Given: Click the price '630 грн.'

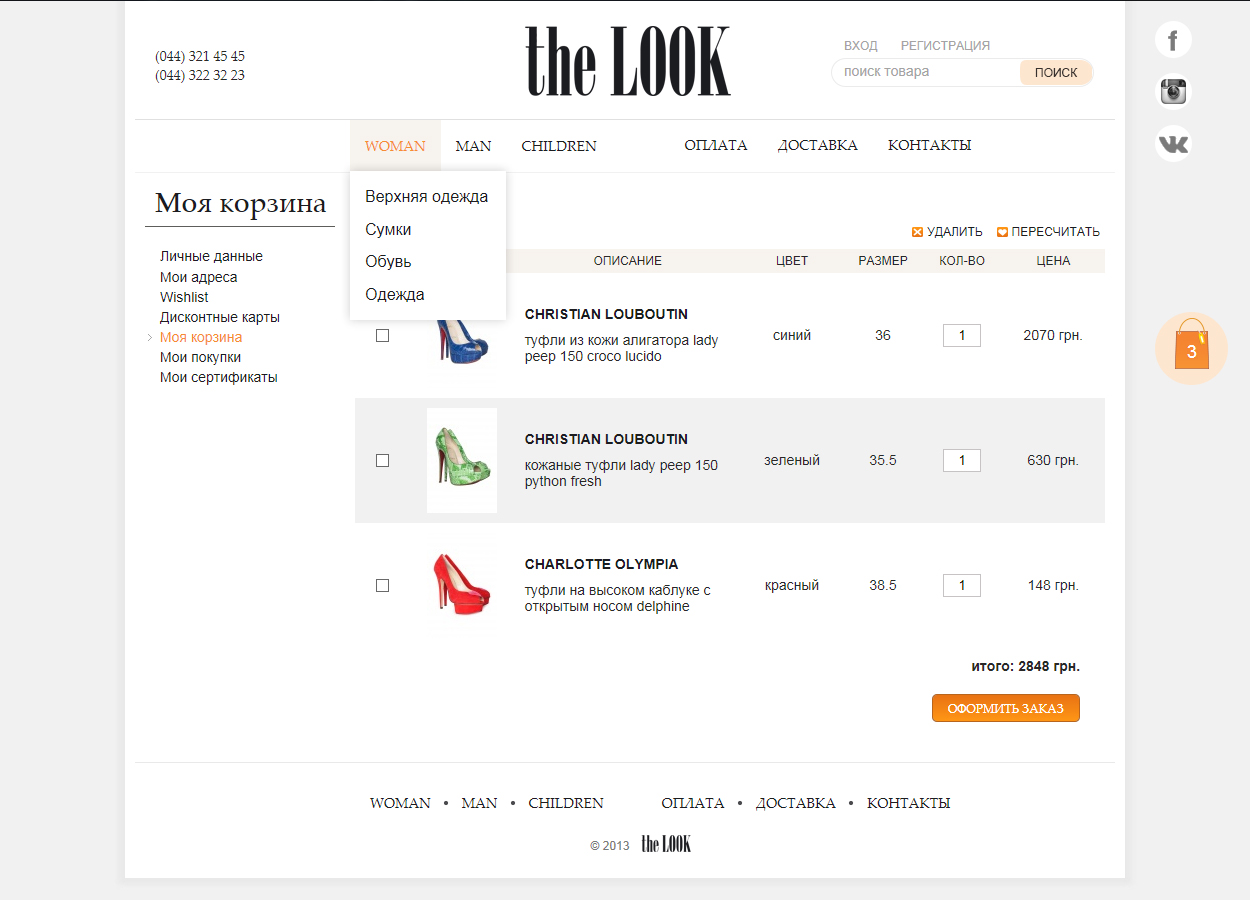Looking at the screenshot, I should (x=1053, y=461).
